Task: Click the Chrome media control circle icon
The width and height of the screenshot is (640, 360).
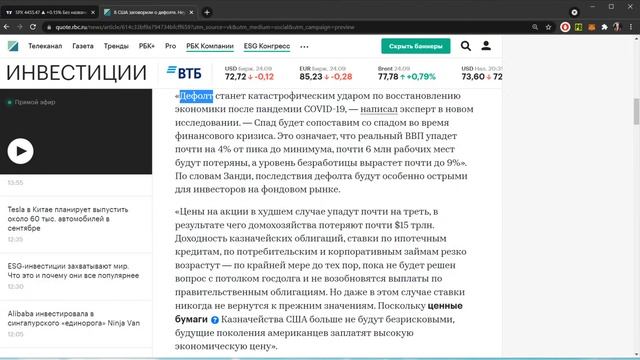Action: pos(574,12)
